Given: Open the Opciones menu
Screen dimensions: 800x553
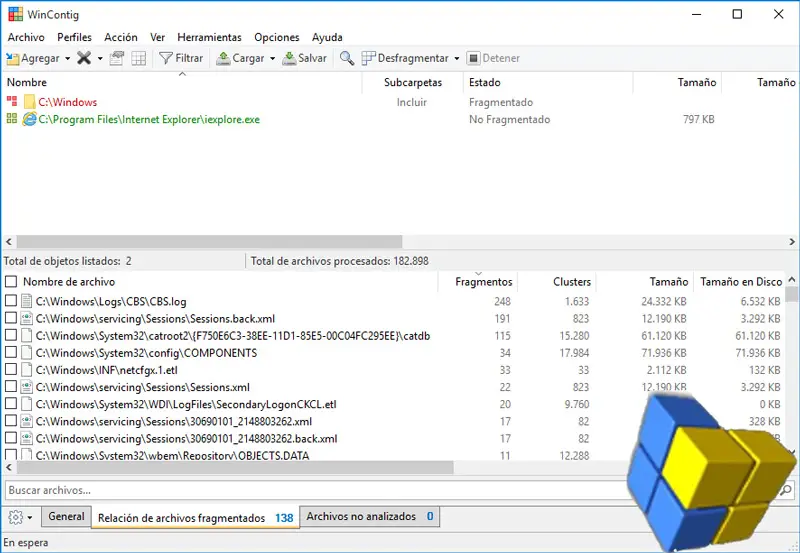Looking at the screenshot, I should click(x=277, y=37).
